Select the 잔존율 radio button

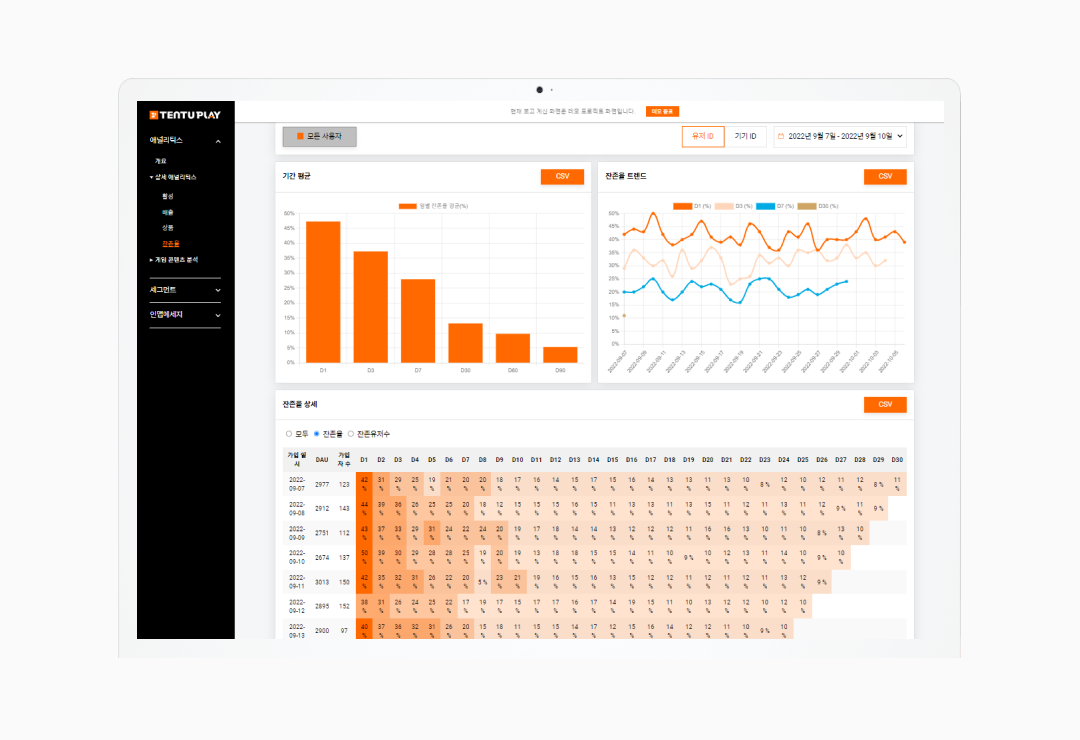click(316, 433)
